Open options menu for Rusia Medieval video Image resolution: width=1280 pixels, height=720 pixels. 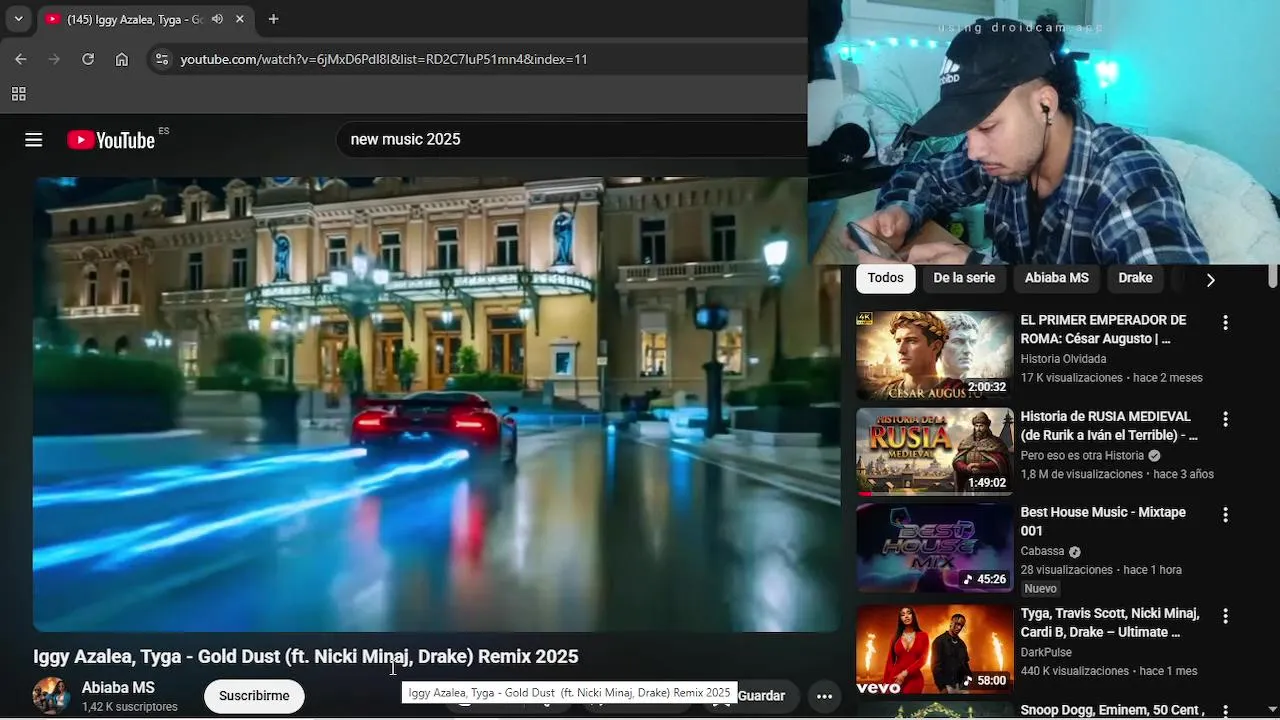point(1225,419)
